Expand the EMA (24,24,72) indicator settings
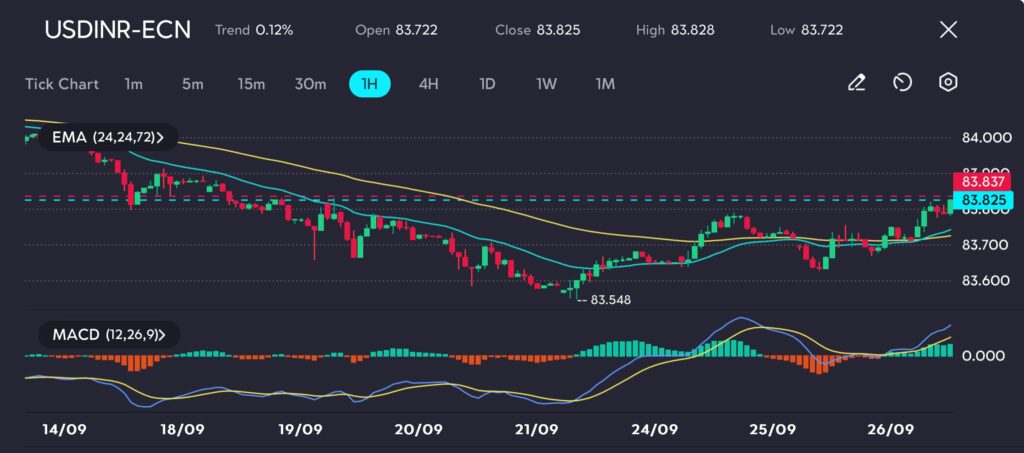 point(106,136)
